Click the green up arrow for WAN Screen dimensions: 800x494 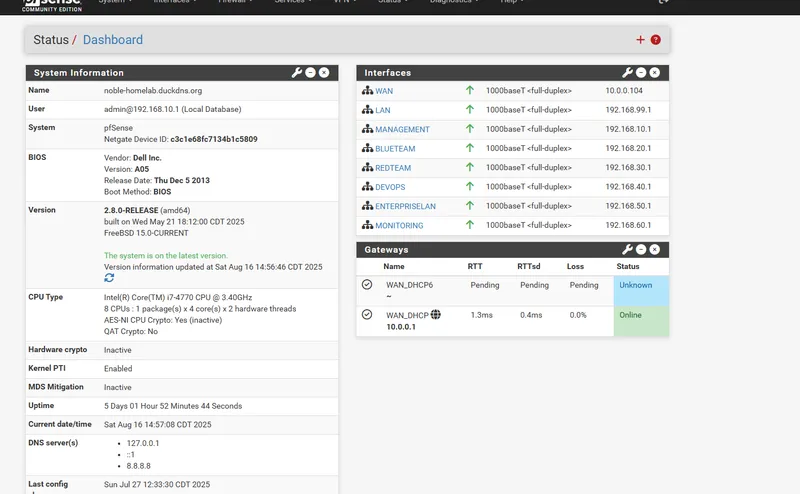click(470, 90)
